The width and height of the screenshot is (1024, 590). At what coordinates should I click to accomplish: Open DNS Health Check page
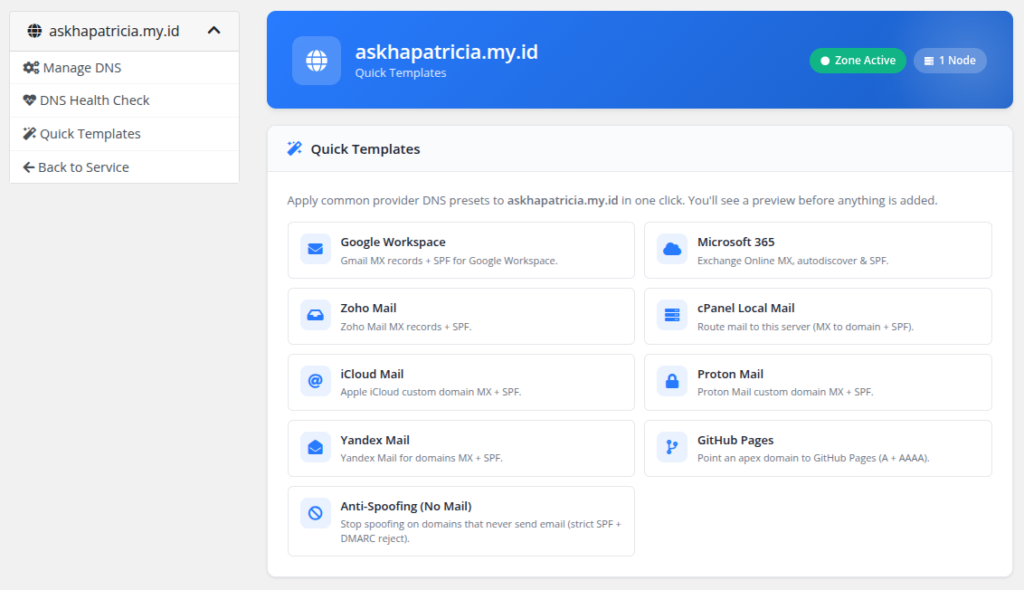tap(124, 101)
